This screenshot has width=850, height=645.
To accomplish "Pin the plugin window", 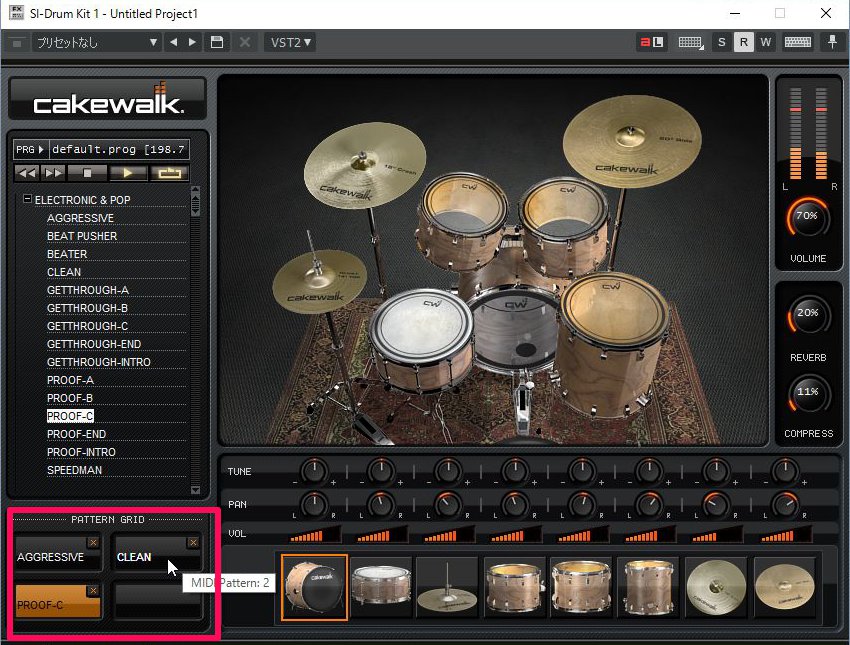I will (x=832, y=42).
